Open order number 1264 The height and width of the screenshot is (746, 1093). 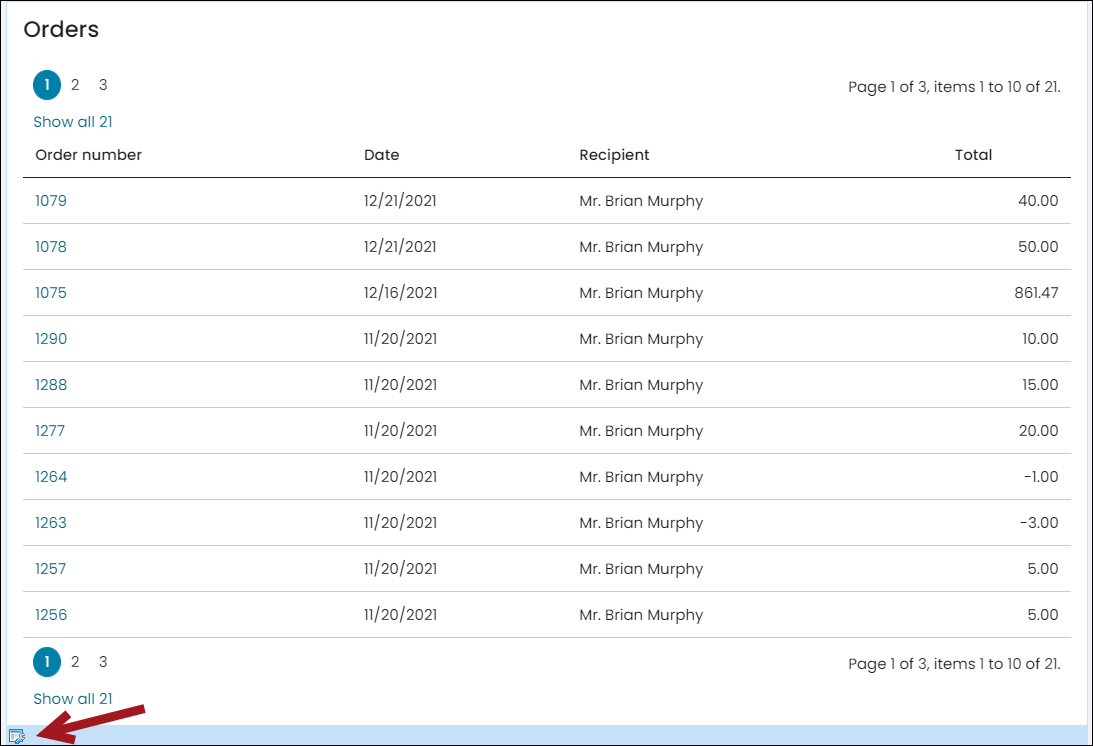click(51, 477)
